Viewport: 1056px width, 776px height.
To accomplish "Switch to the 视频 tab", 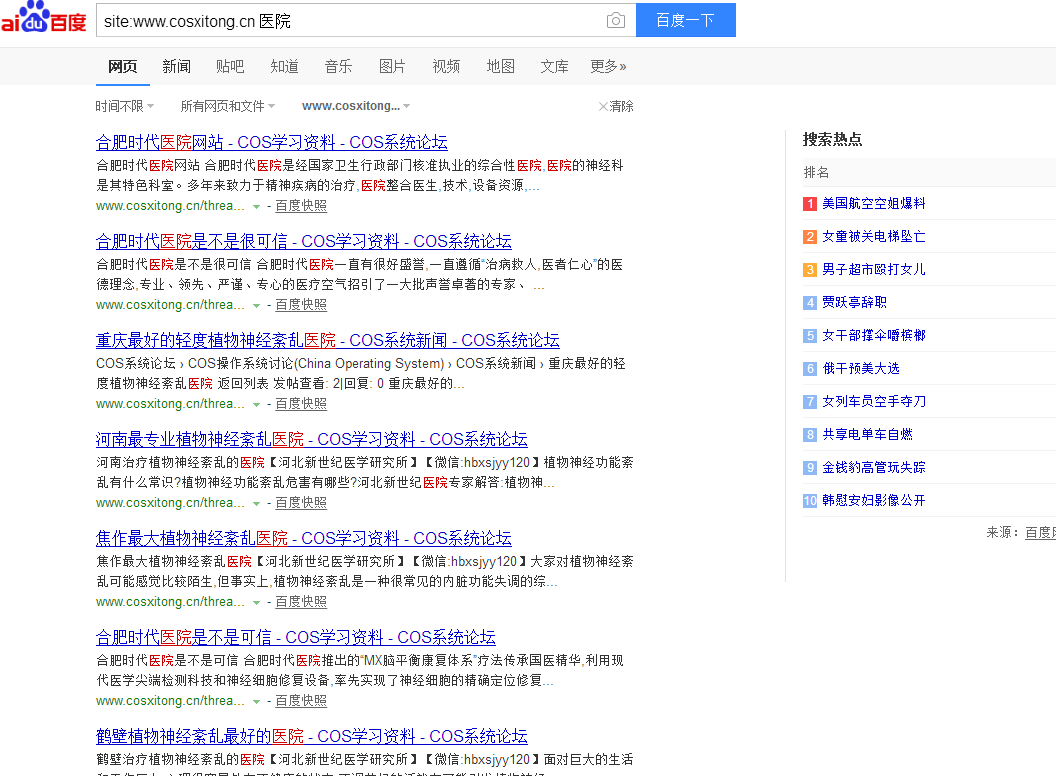I will (x=446, y=66).
